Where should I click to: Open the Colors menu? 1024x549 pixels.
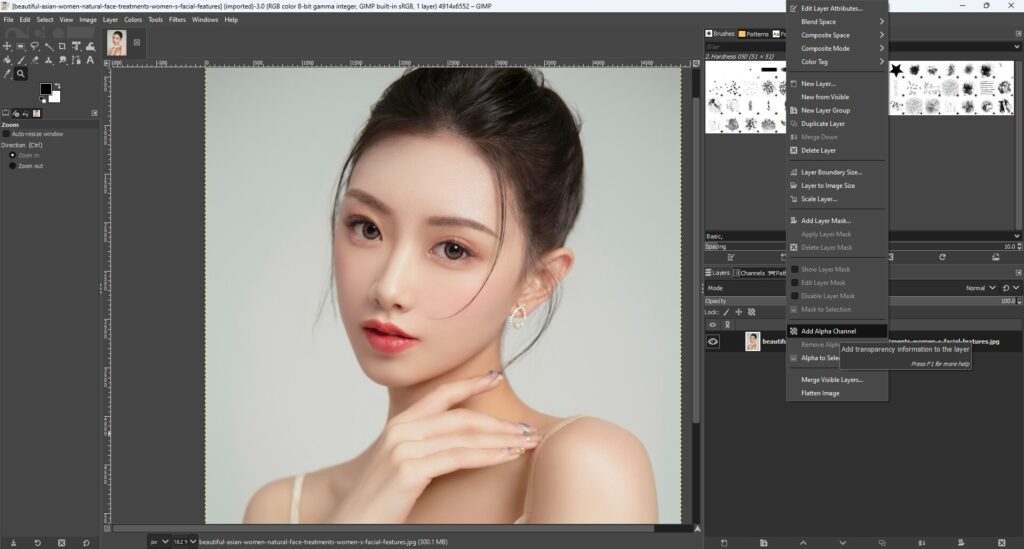133,20
